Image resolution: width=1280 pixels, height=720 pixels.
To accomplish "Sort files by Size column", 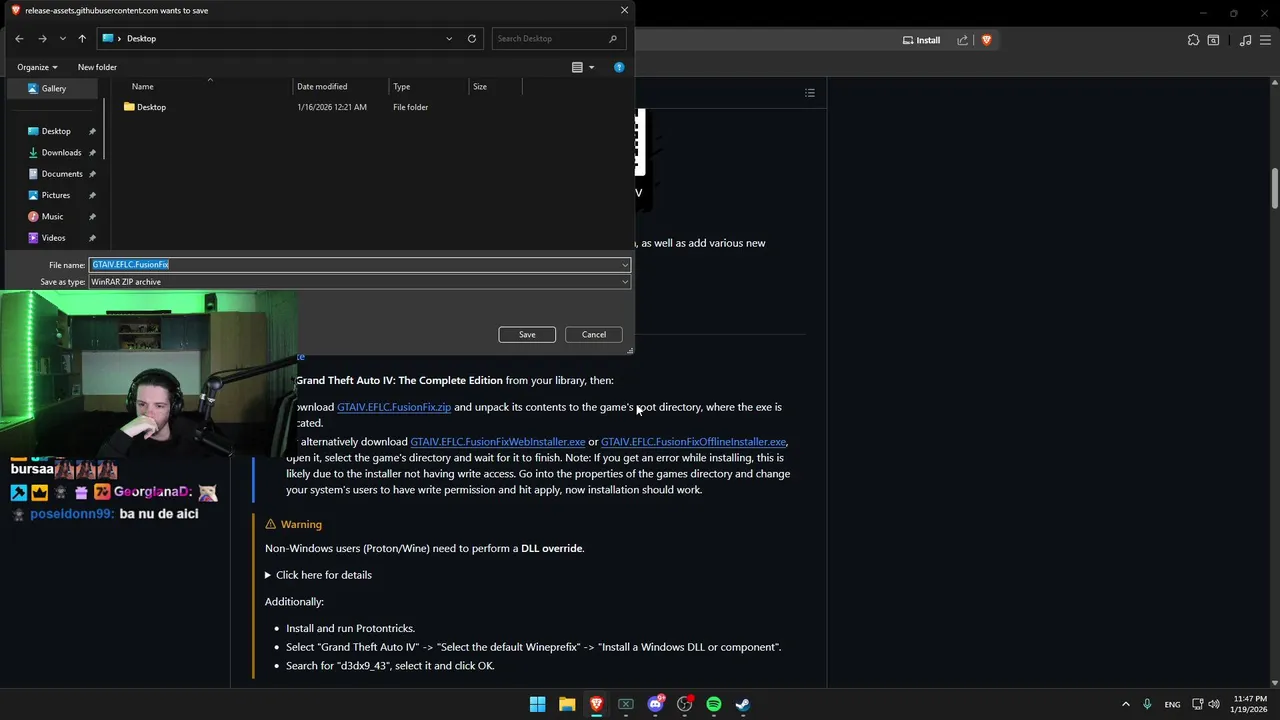I will tap(495, 86).
